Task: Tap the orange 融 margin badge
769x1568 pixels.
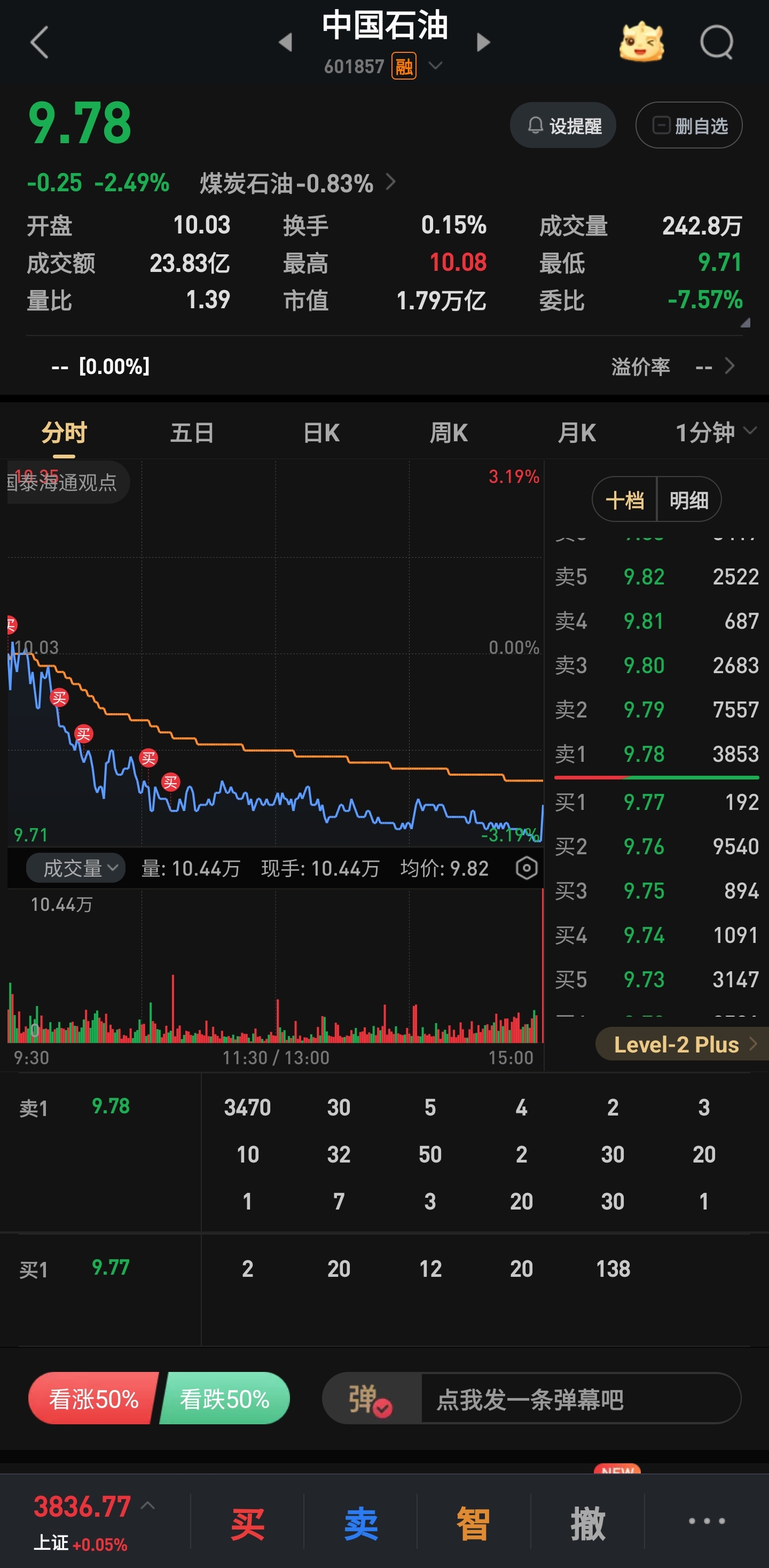Action: (x=404, y=66)
